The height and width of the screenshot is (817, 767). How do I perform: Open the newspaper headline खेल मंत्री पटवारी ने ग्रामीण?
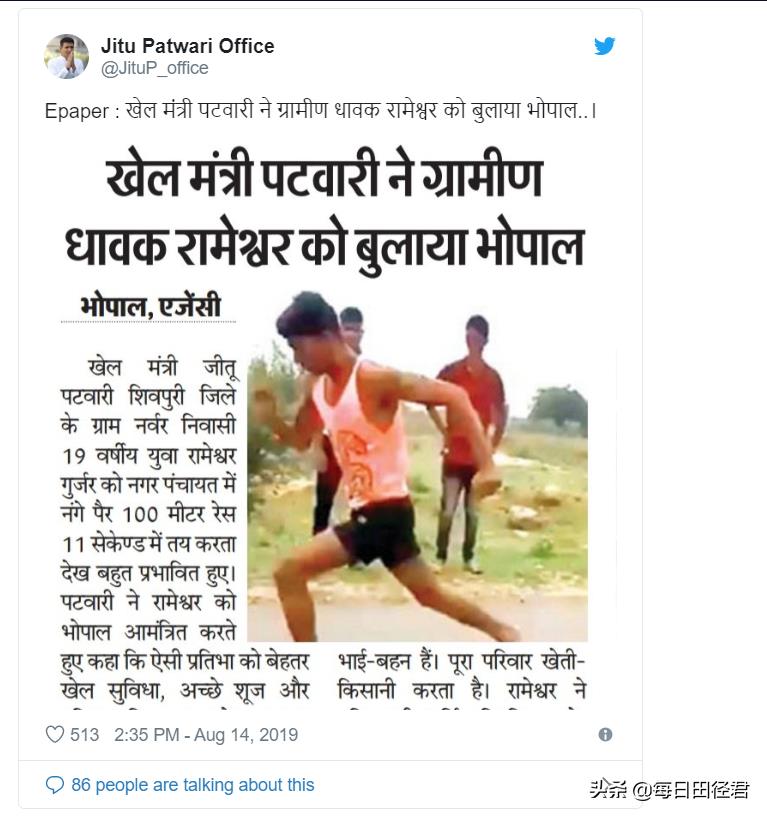(324, 177)
